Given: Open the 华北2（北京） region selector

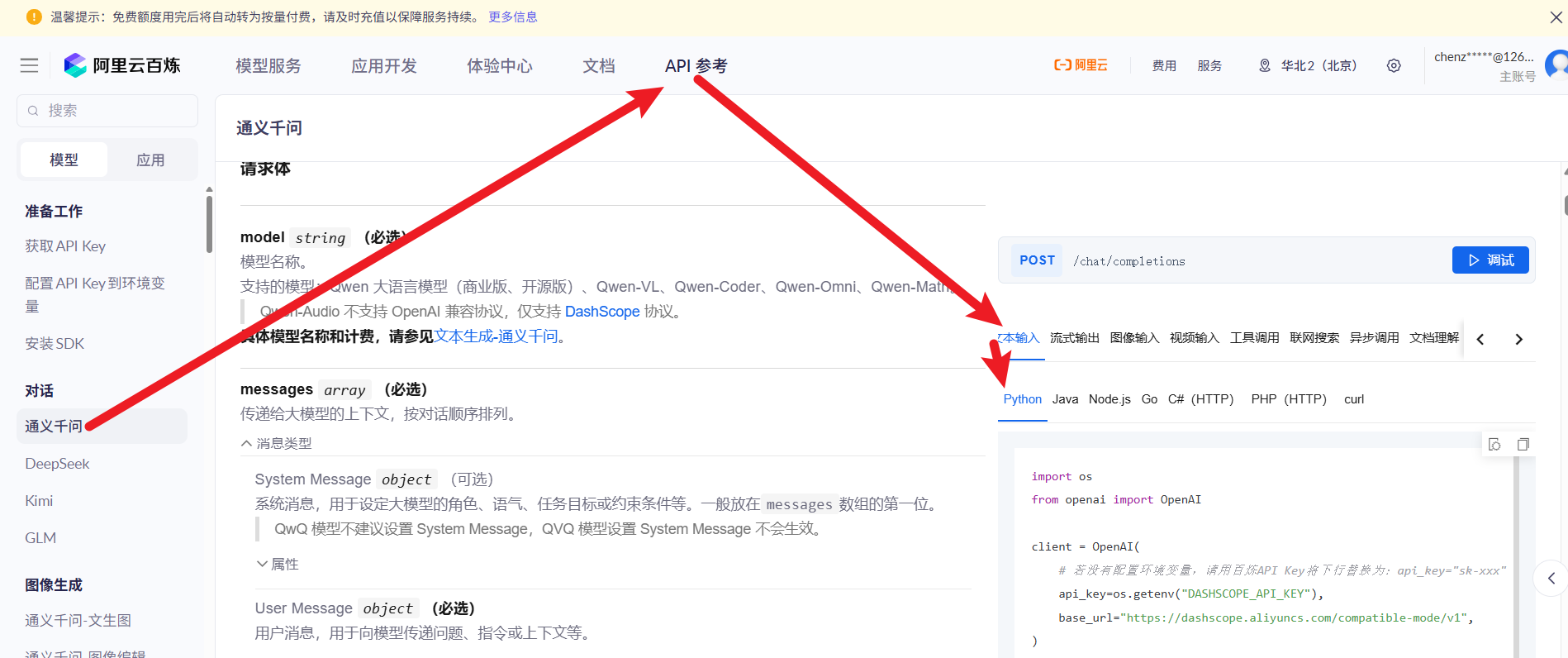Looking at the screenshot, I should point(1308,65).
